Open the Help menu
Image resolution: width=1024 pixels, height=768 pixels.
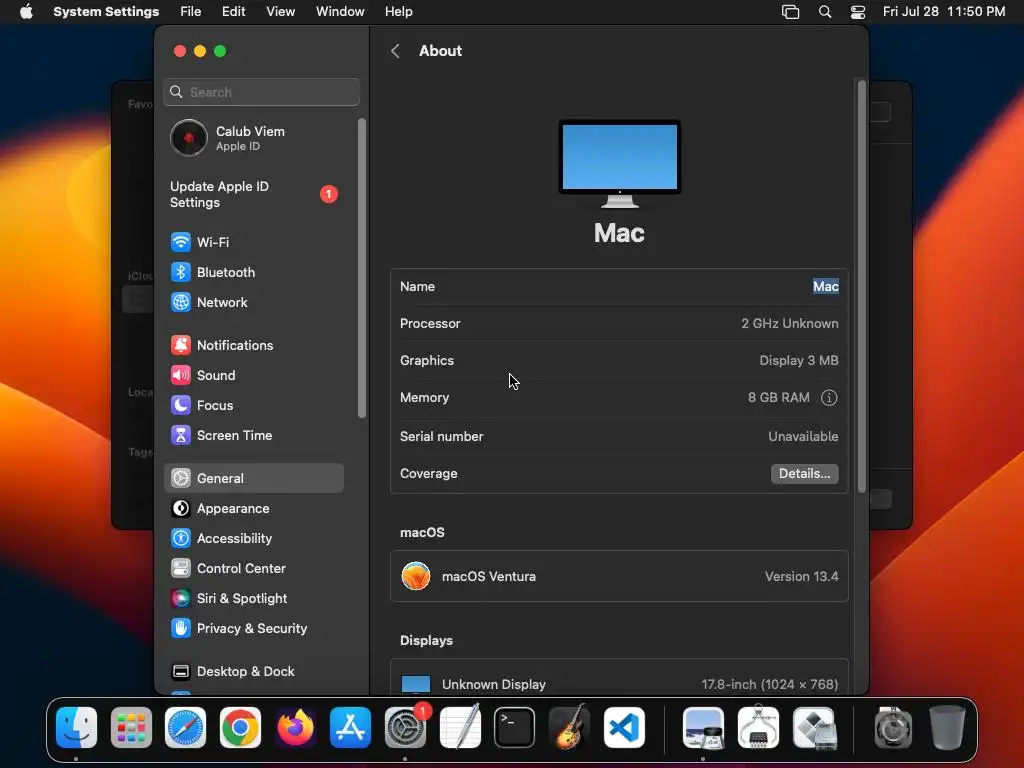pos(398,12)
